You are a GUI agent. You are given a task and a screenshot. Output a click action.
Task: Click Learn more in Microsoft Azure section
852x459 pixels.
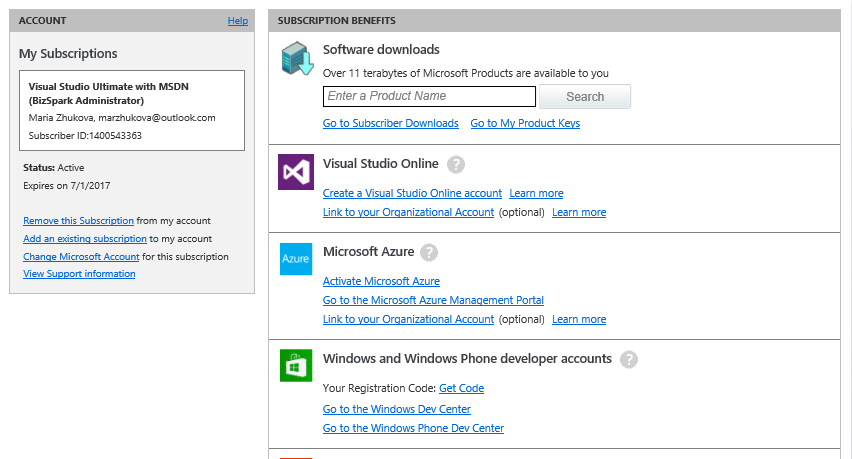coord(579,319)
